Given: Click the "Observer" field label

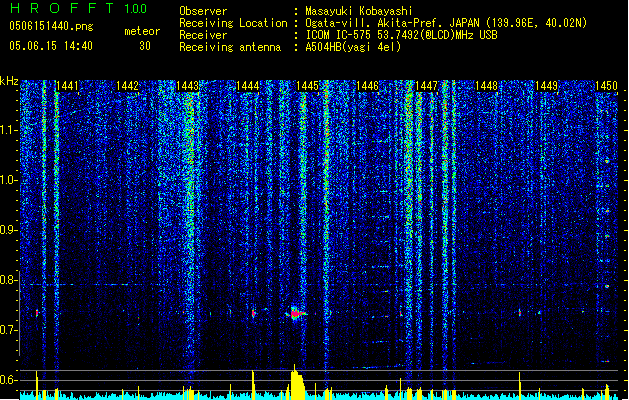Looking at the screenshot, I should click(x=203, y=11).
